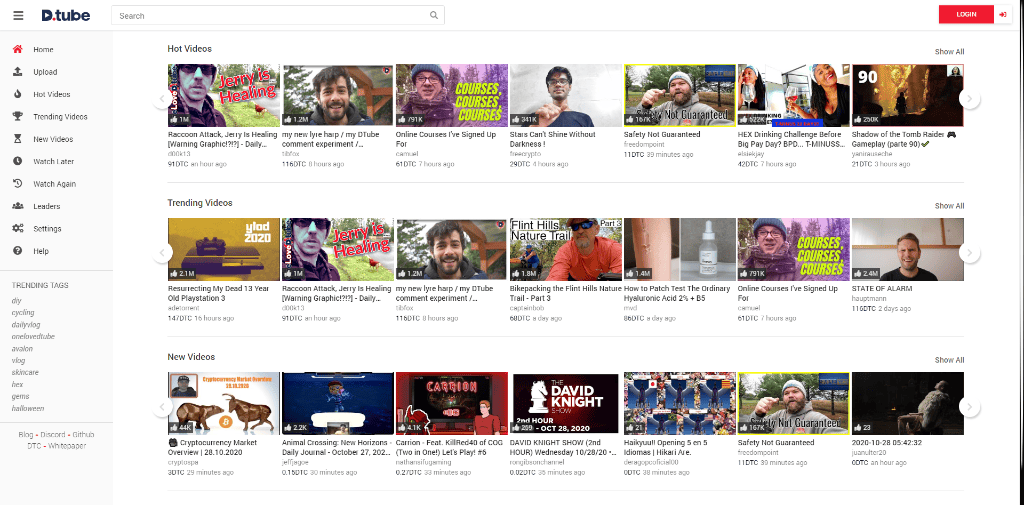Screen dimensions: 1024x505
Task: Open Cryptocurrency Market Overview thumbnail
Action: 224,404
